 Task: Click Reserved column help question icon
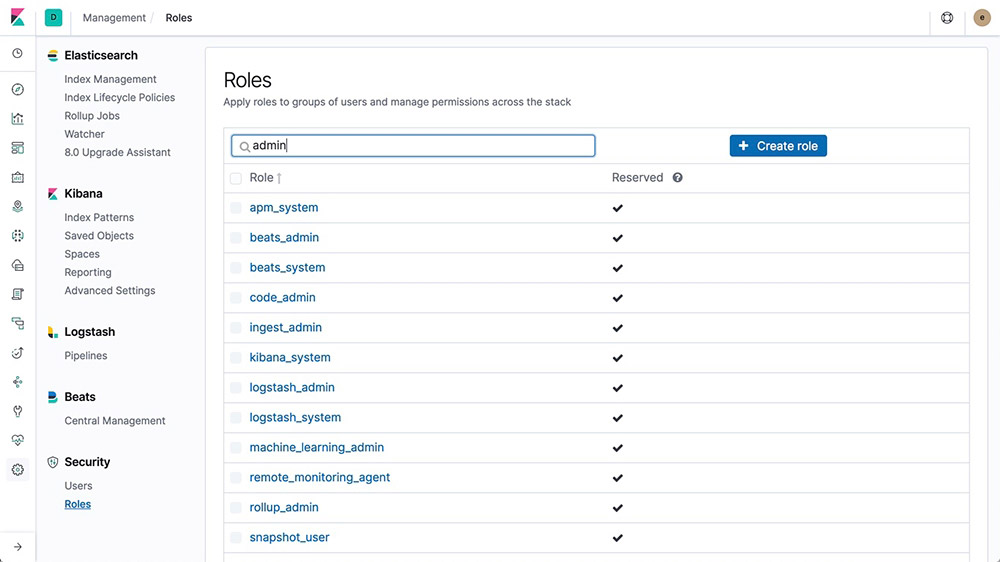pyautogui.click(x=677, y=177)
